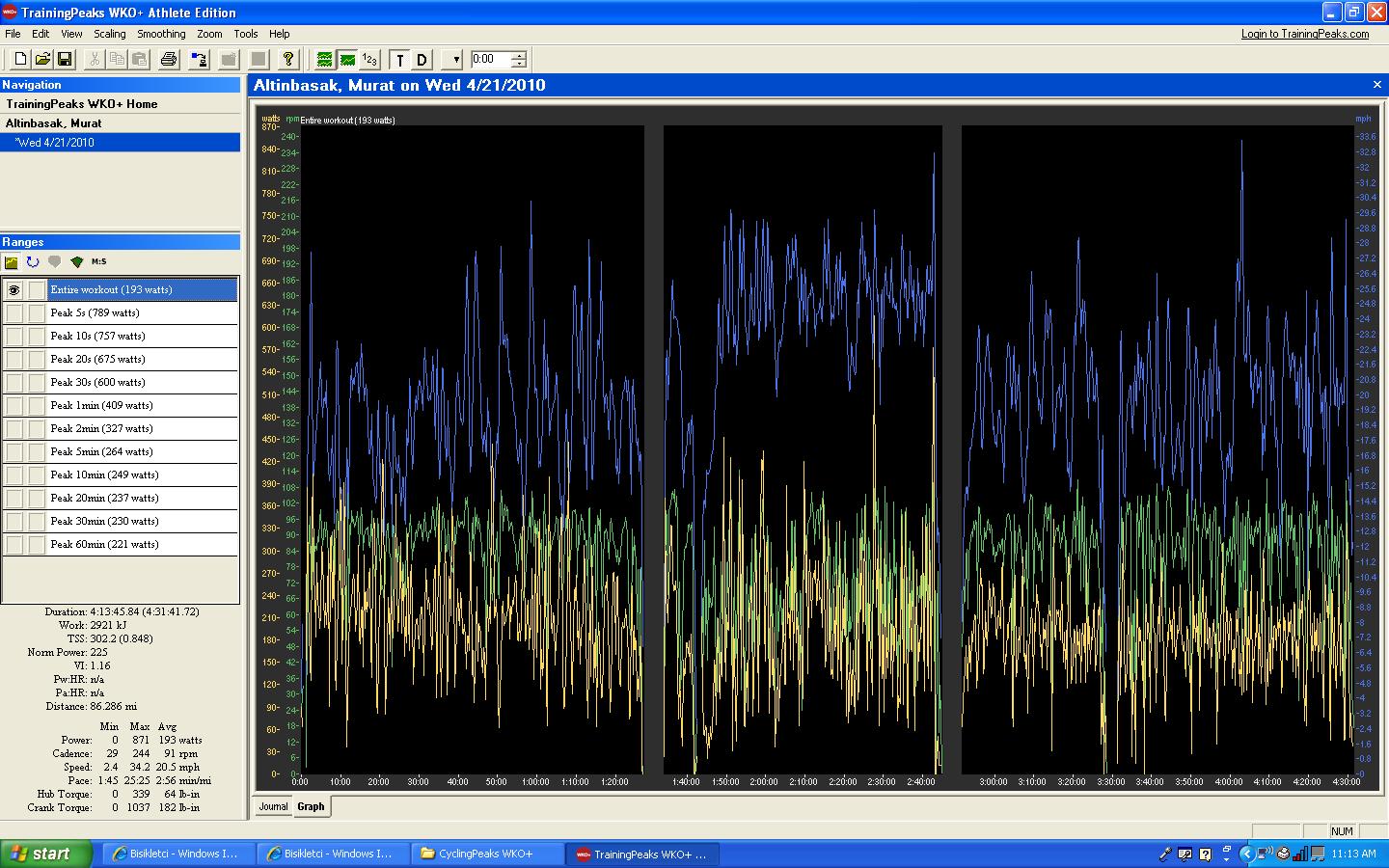1389x868 pixels.
Task: Toggle eye visibility for Entire workout range
Action: coord(14,290)
